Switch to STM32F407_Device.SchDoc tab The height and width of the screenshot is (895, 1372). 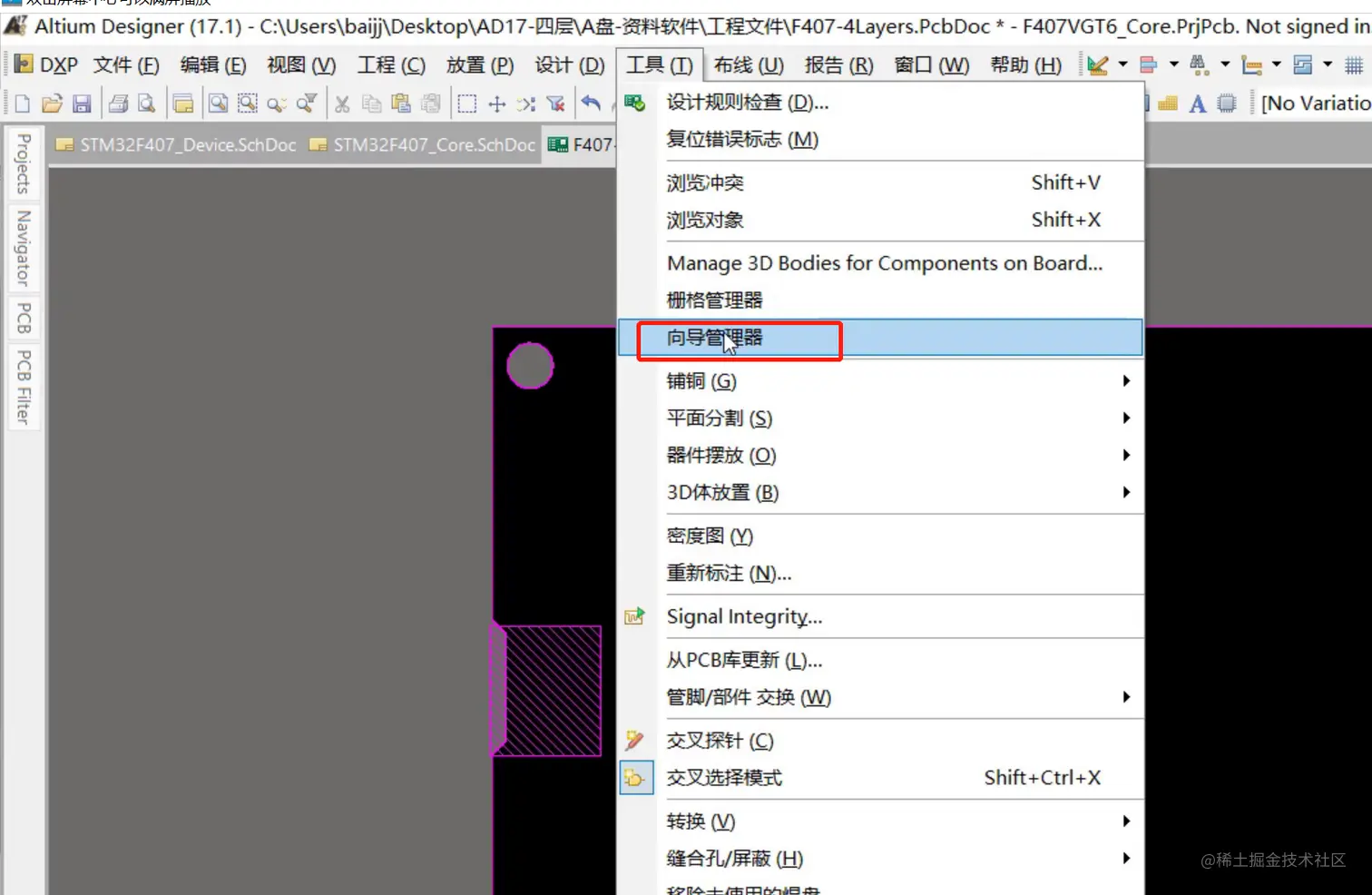(177, 145)
